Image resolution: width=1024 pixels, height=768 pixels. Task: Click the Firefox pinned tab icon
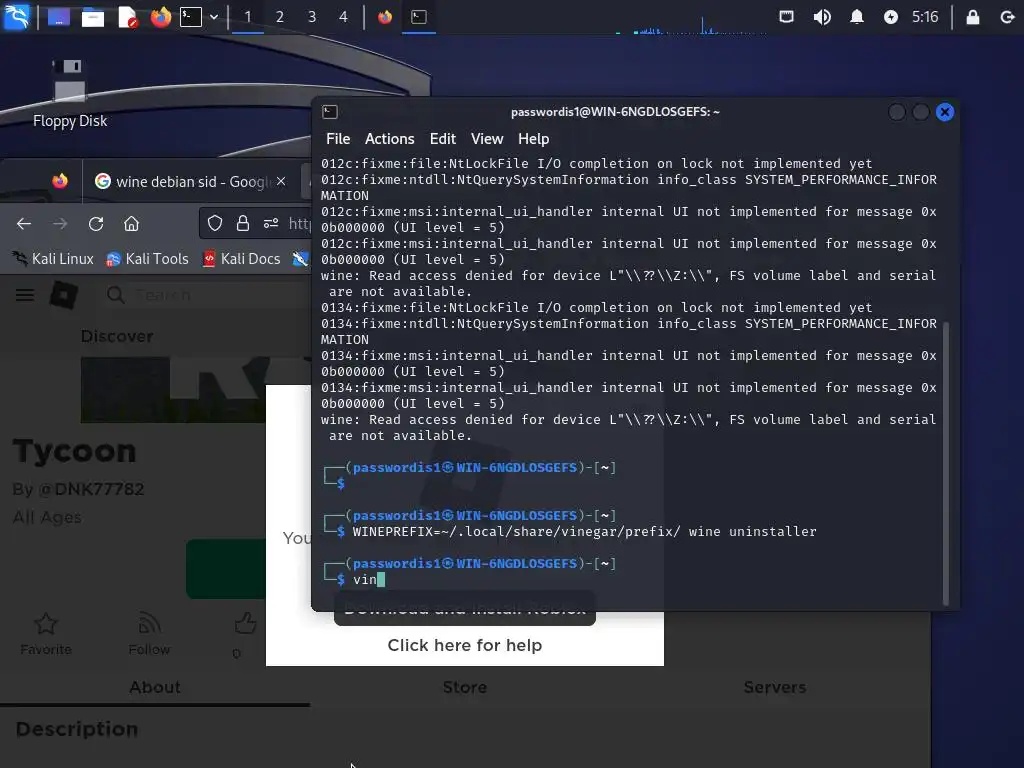tap(60, 181)
